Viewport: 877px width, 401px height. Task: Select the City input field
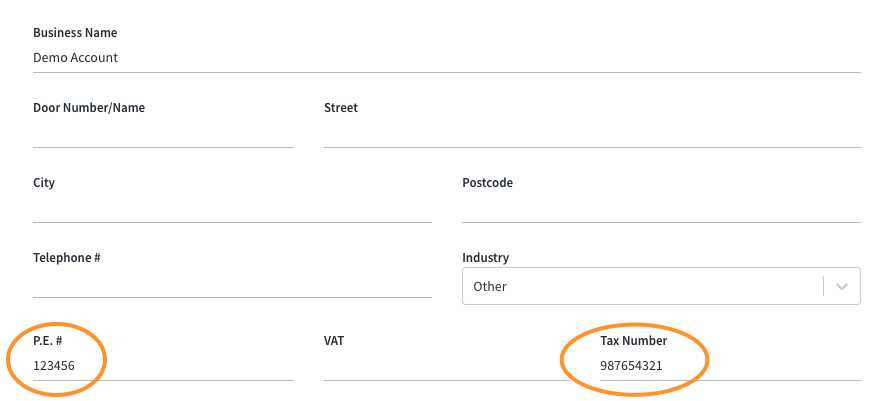tap(232, 207)
